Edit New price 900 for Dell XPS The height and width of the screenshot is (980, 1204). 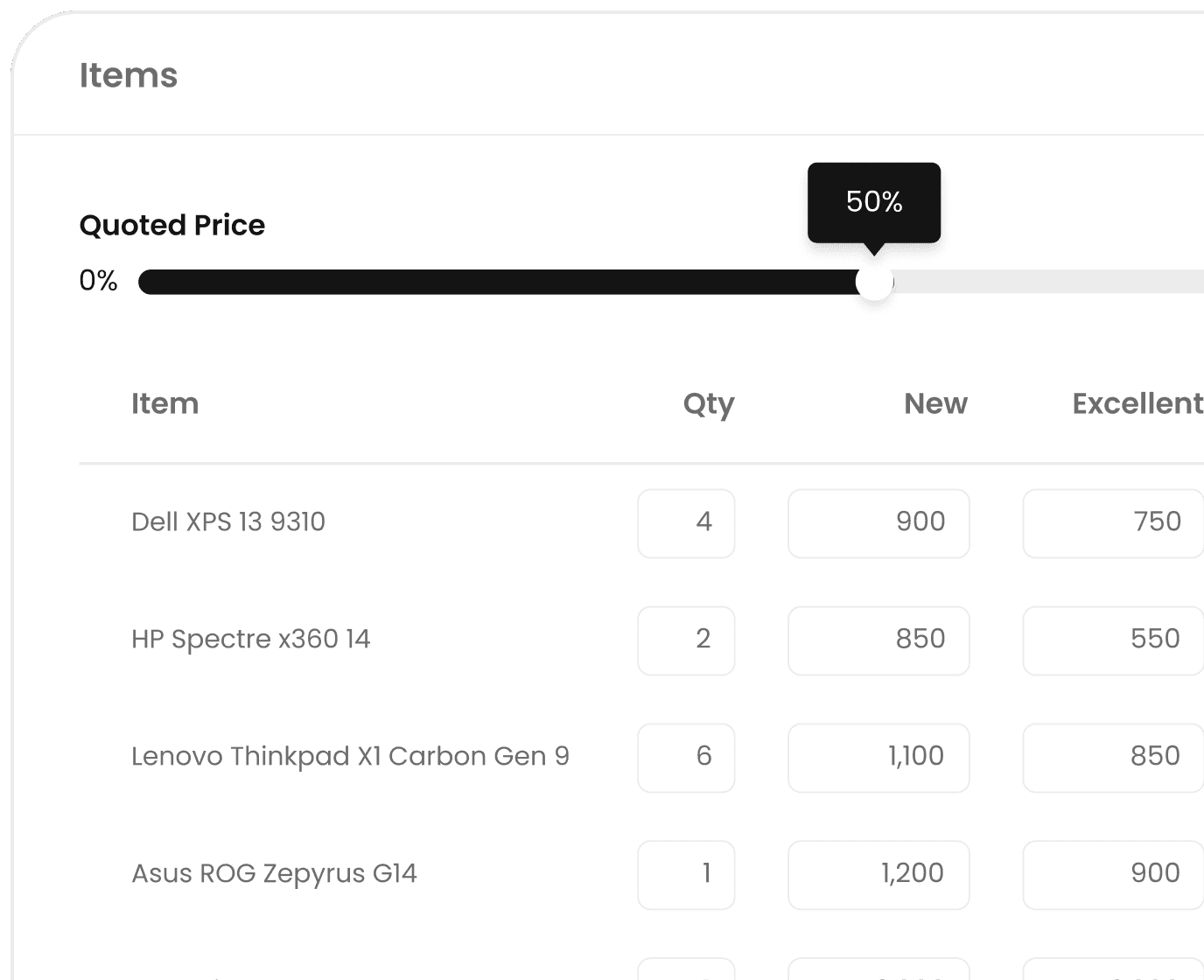tap(878, 523)
